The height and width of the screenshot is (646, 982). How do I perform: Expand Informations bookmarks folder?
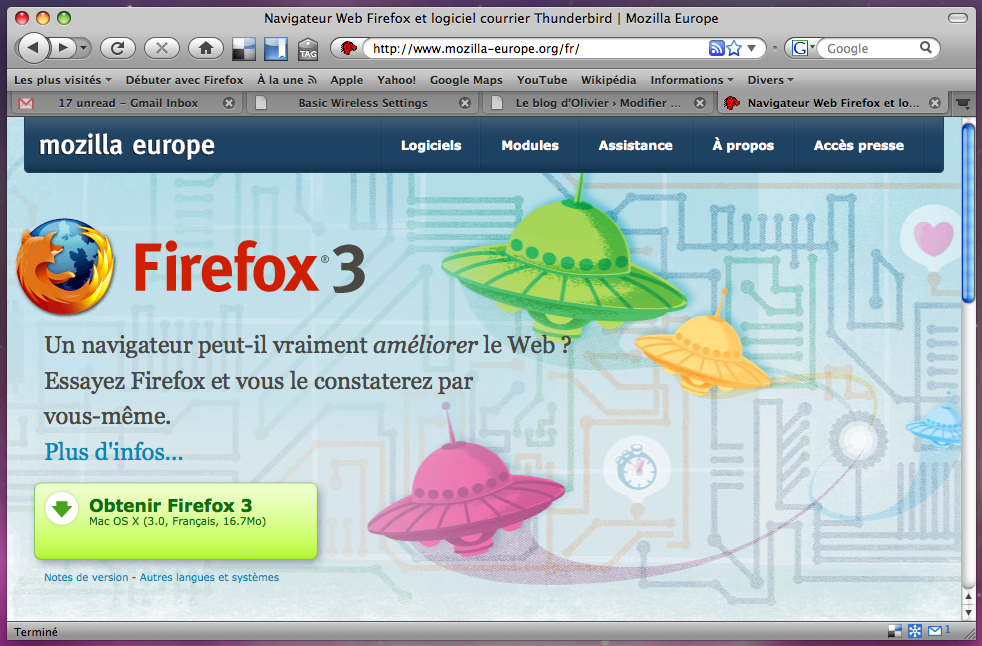(x=691, y=80)
